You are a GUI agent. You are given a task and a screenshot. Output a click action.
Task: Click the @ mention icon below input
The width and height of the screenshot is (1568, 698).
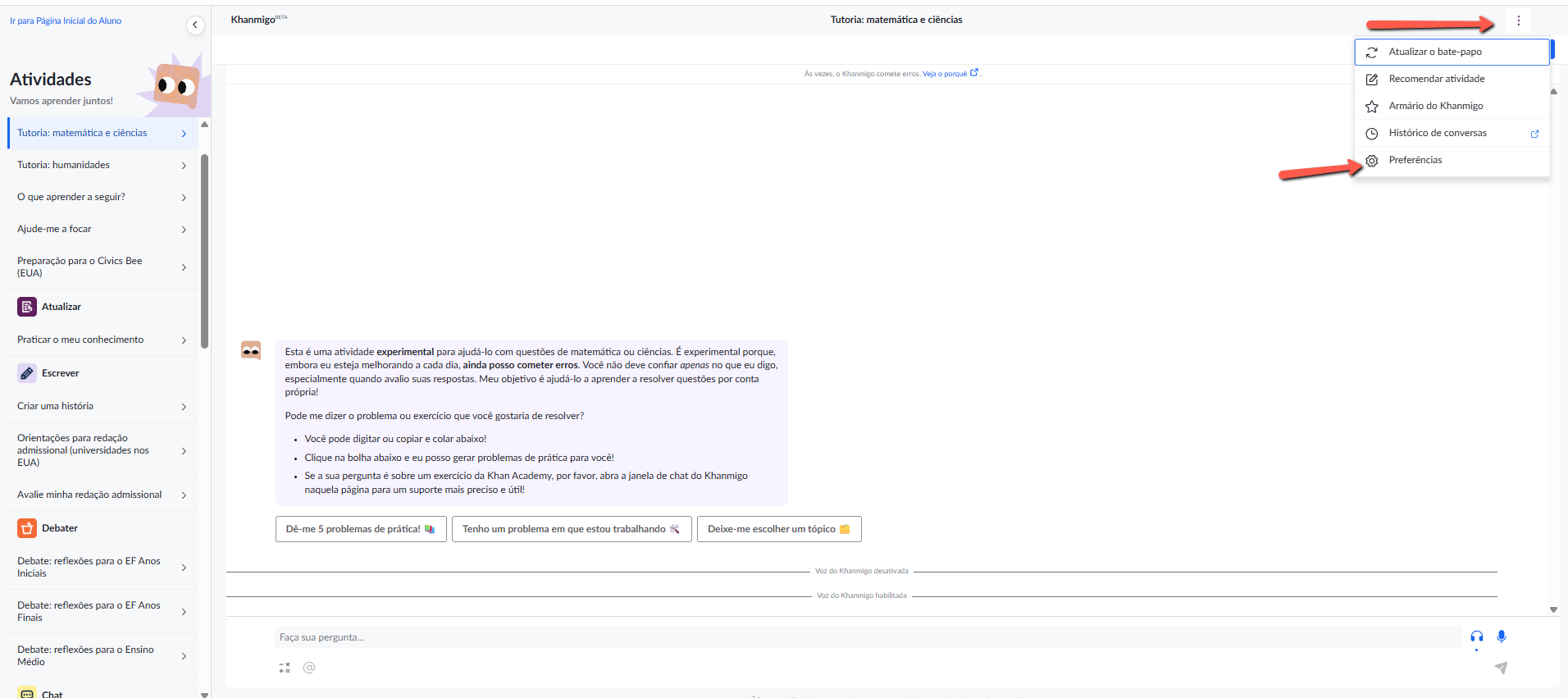pos(309,668)
